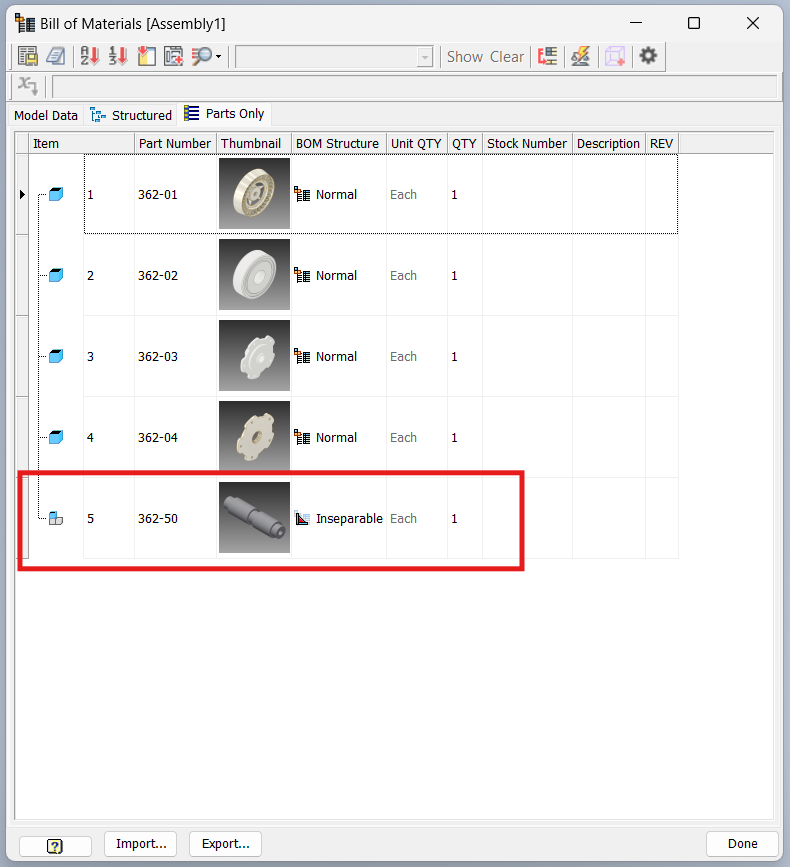
Task: Click the Renumber Items toolbar icon
Action: (118, 56)
